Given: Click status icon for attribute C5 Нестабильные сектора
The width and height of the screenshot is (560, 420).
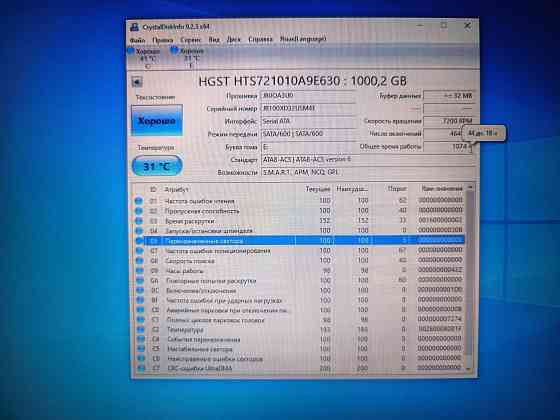Looking at the screenshot, I should point(141,349).
